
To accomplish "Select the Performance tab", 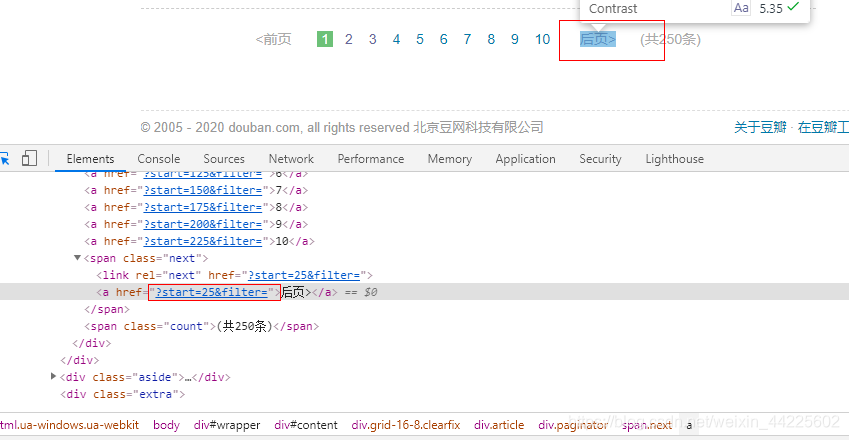I will 371,159.
